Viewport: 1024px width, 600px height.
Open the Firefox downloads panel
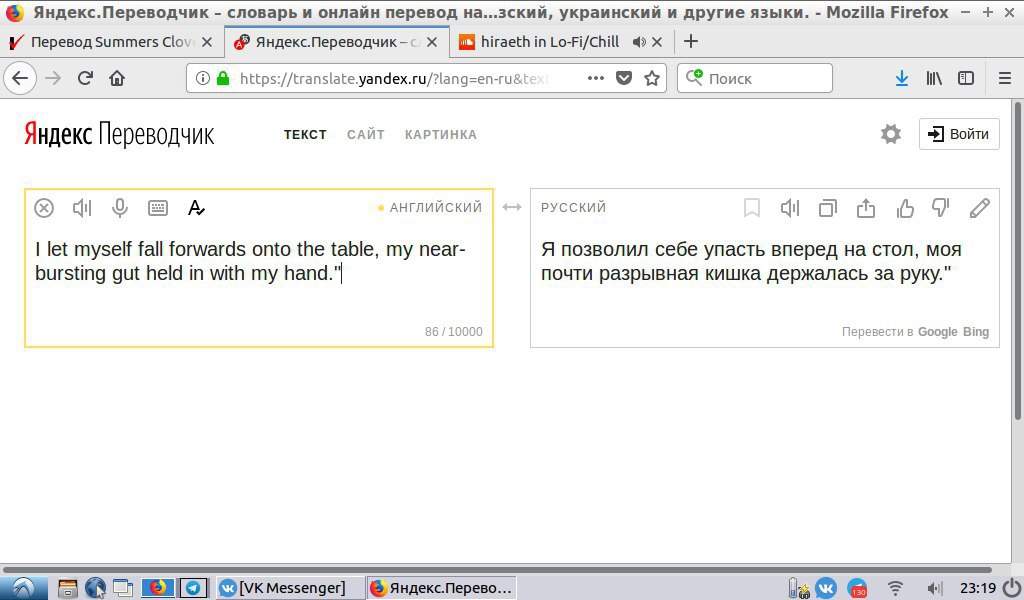902,78
